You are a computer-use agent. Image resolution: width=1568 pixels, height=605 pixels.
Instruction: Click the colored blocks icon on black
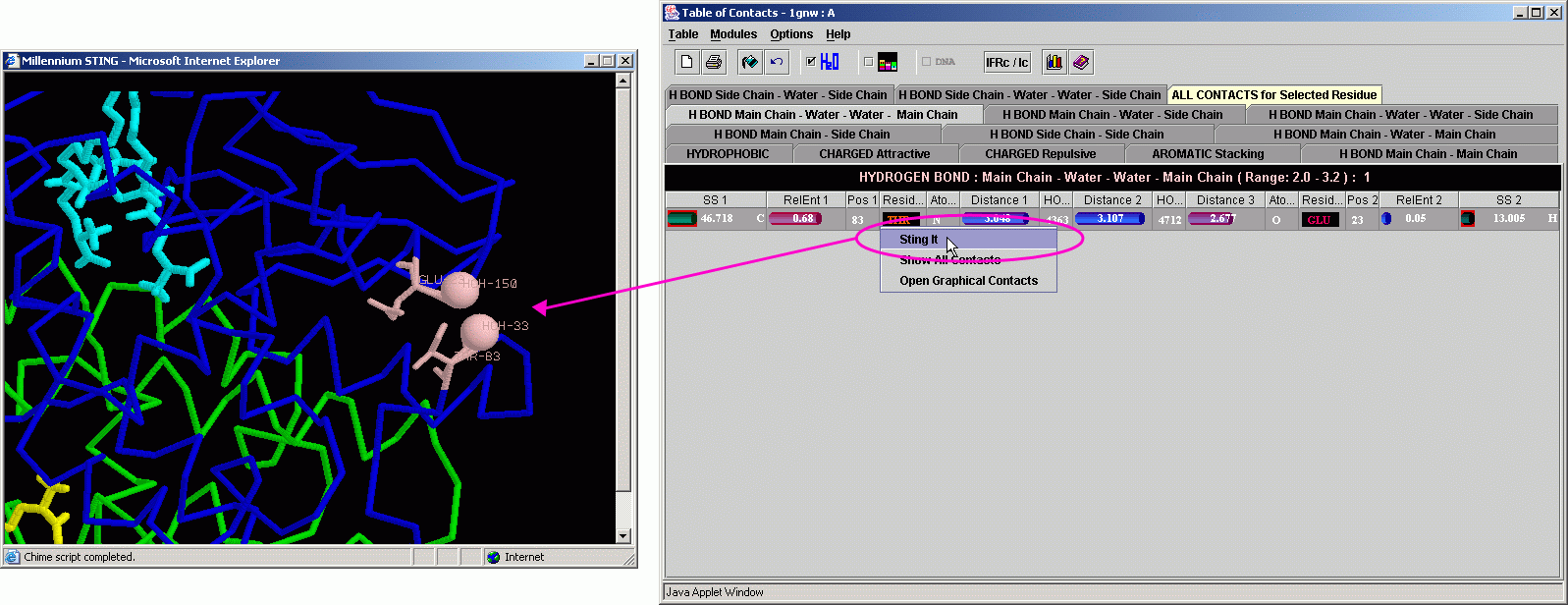tap(888, 62)
